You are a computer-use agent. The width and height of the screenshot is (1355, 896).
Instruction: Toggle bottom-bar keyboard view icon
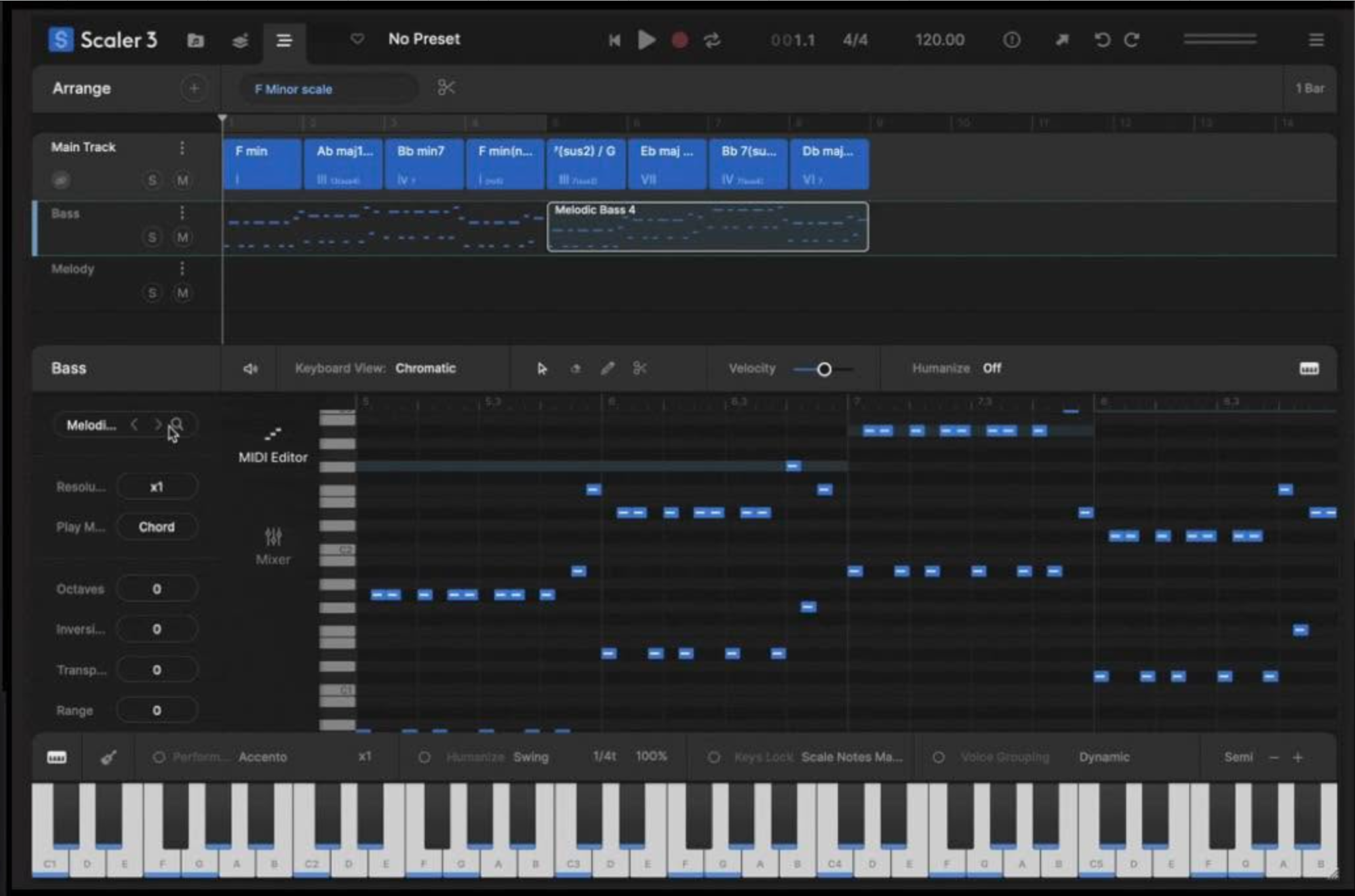pyautogui.click(x=57, y=758)
